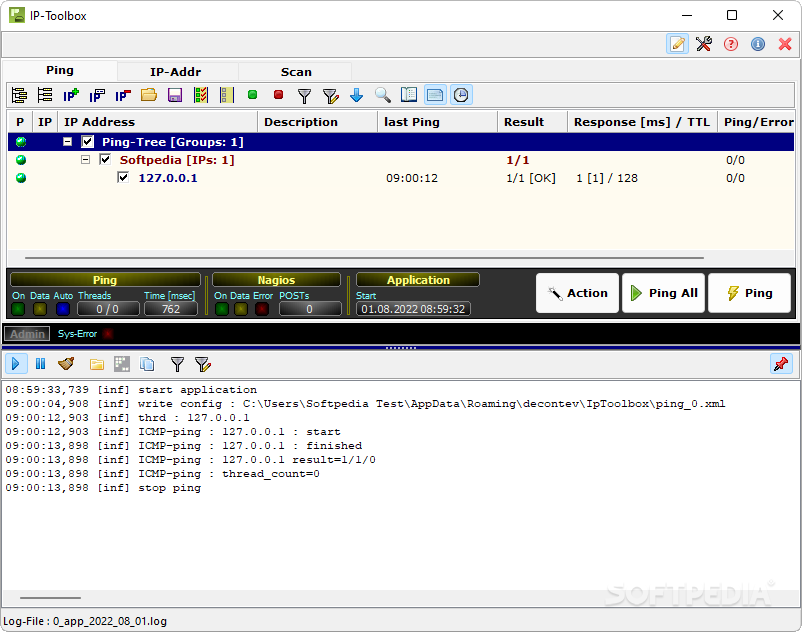Image resolution: width=802 pixels, height=632 pixels.
Task: Click the Sys-Error label
Action: [77, 334]
